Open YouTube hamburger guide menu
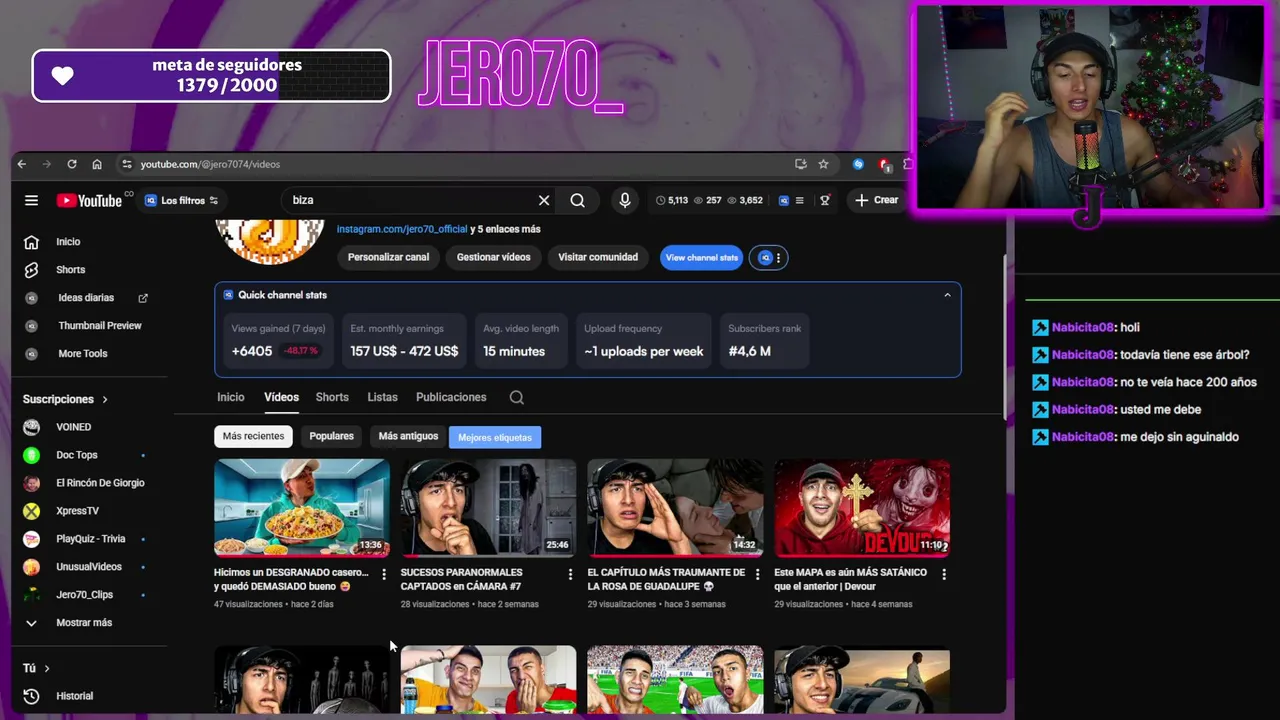 pyautogui.click(x=31, y=200)
